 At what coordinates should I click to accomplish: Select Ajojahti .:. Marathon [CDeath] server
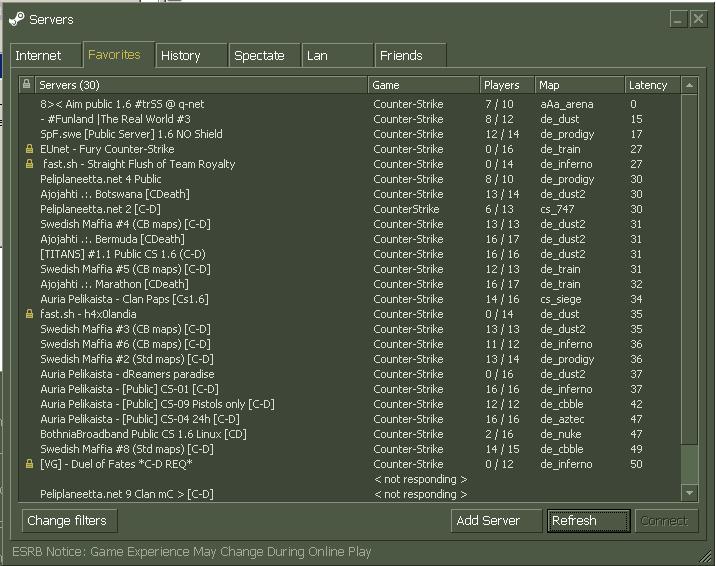click(x=350, y=284)
